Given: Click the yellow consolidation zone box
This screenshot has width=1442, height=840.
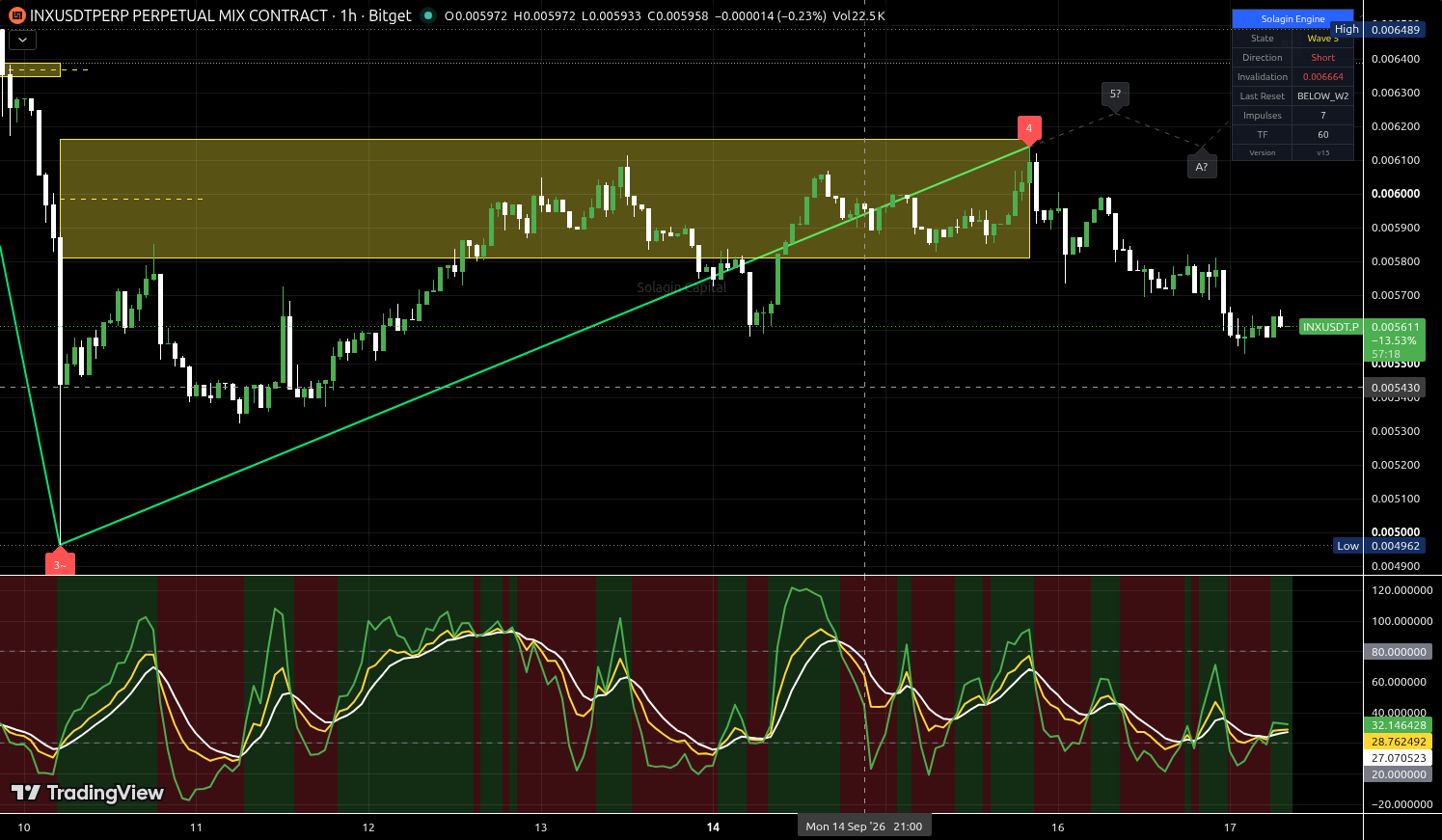Looking at the screenshot, I should 544,199.
